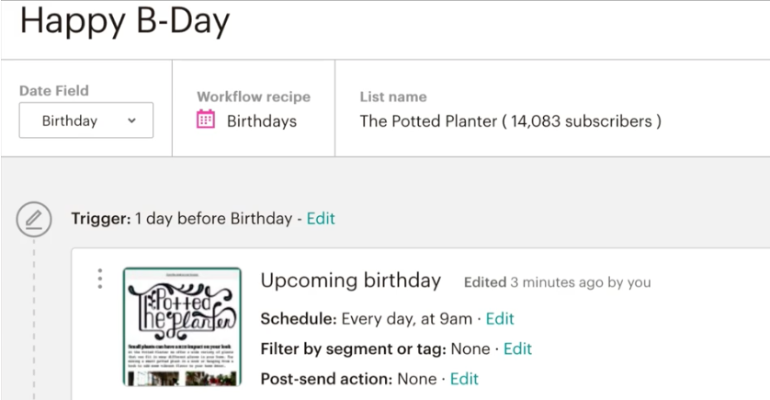770x400 pixels.
Task: Click the List name heading
Action: 393,97
